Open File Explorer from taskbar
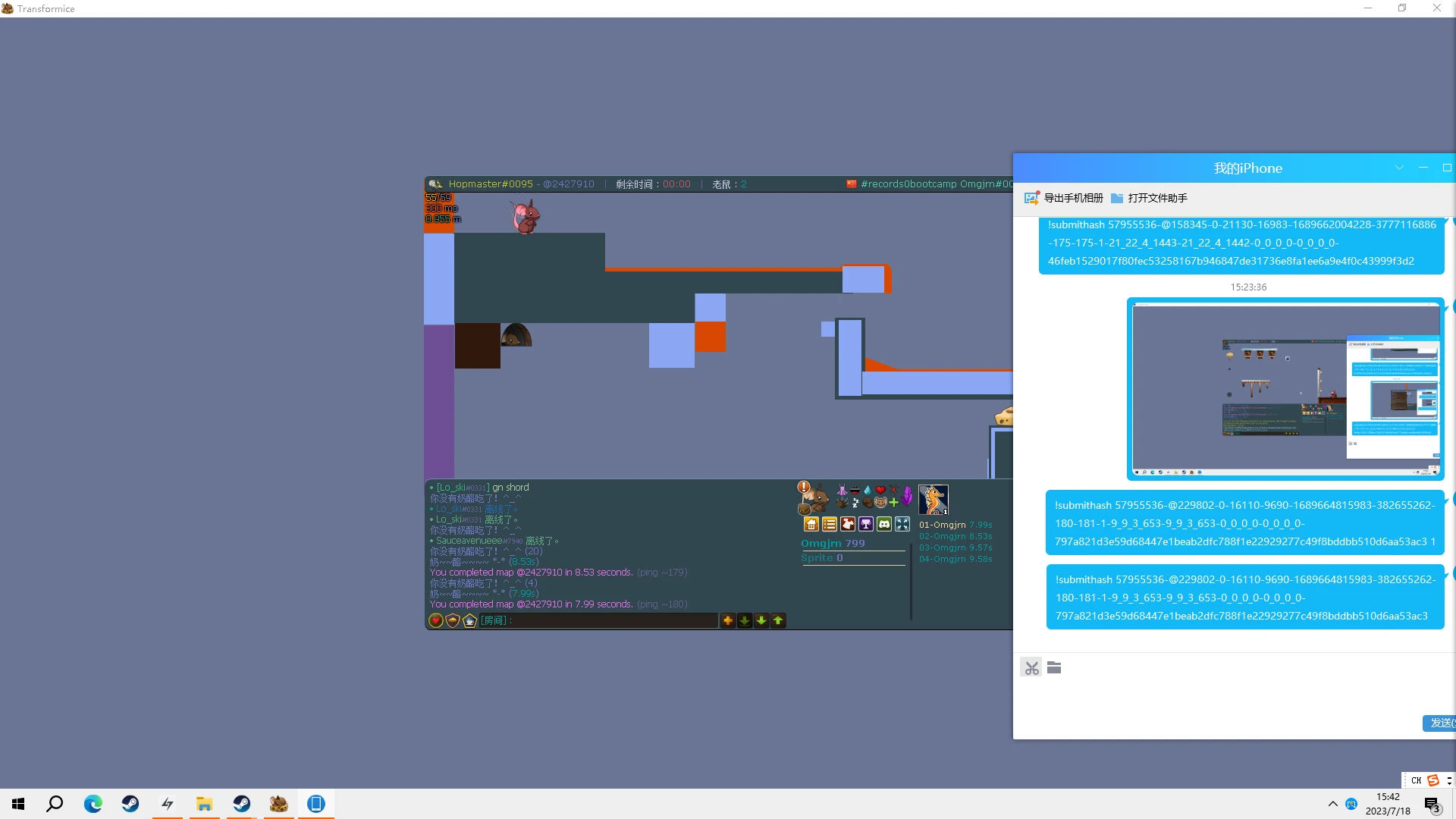1456x819 pixels. pos(204,804)
